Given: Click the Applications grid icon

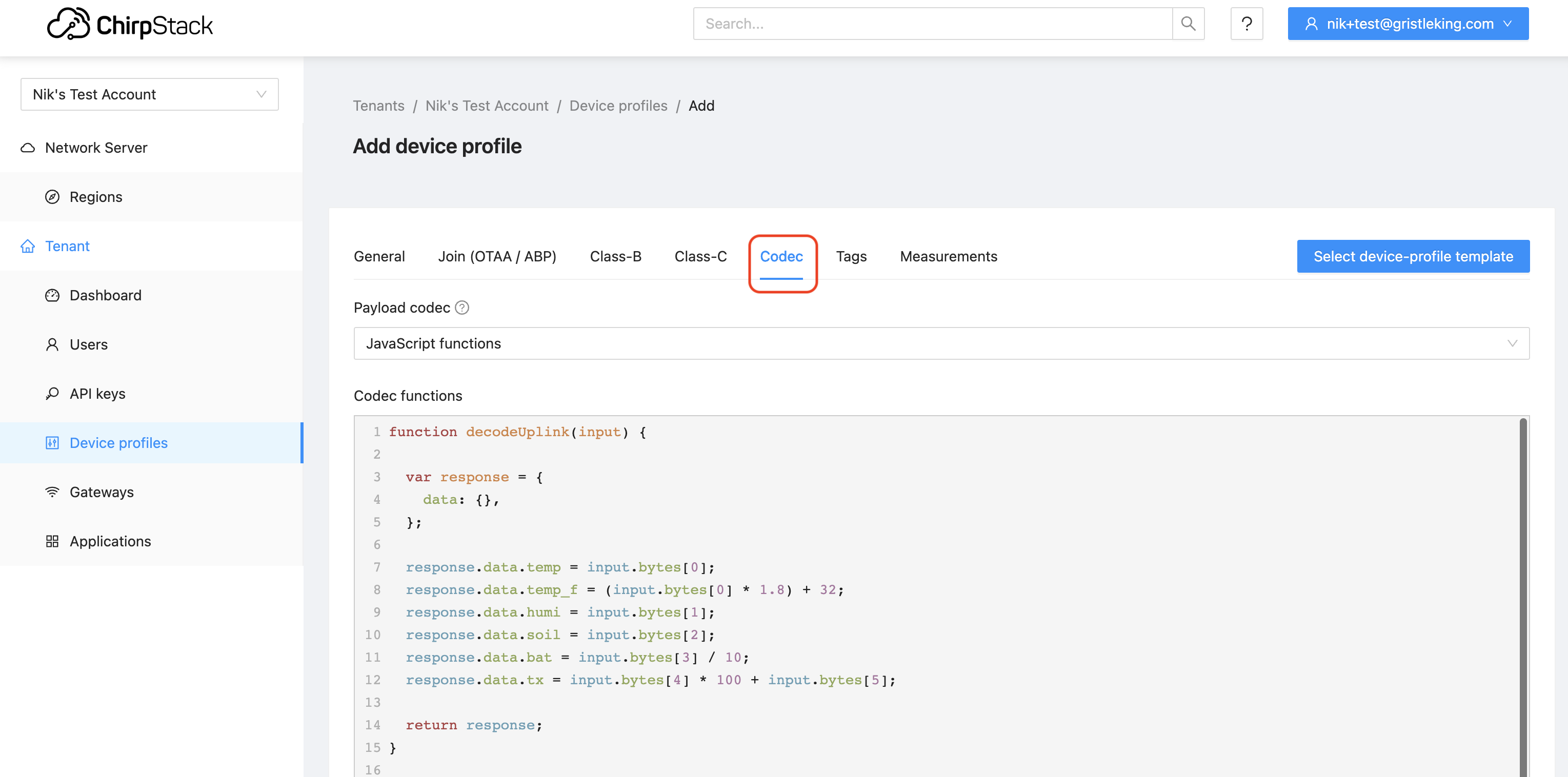Looking at the screenshot, I should point(52,541).
